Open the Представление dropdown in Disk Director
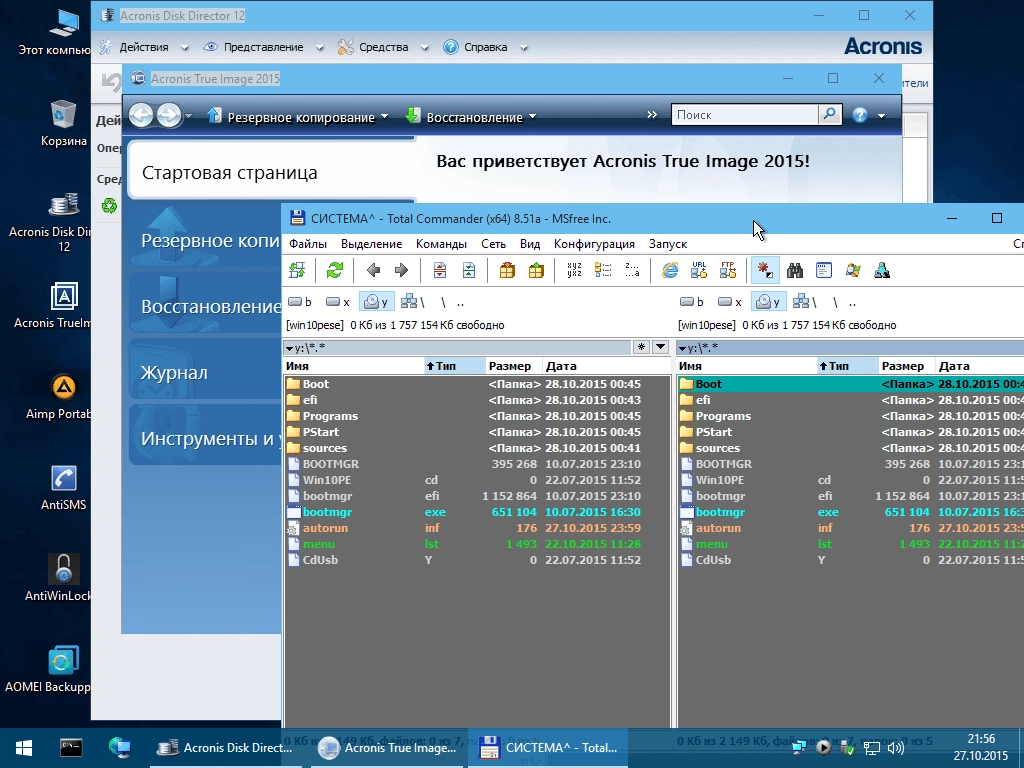 pyautogui.click(x=319, y=47)
